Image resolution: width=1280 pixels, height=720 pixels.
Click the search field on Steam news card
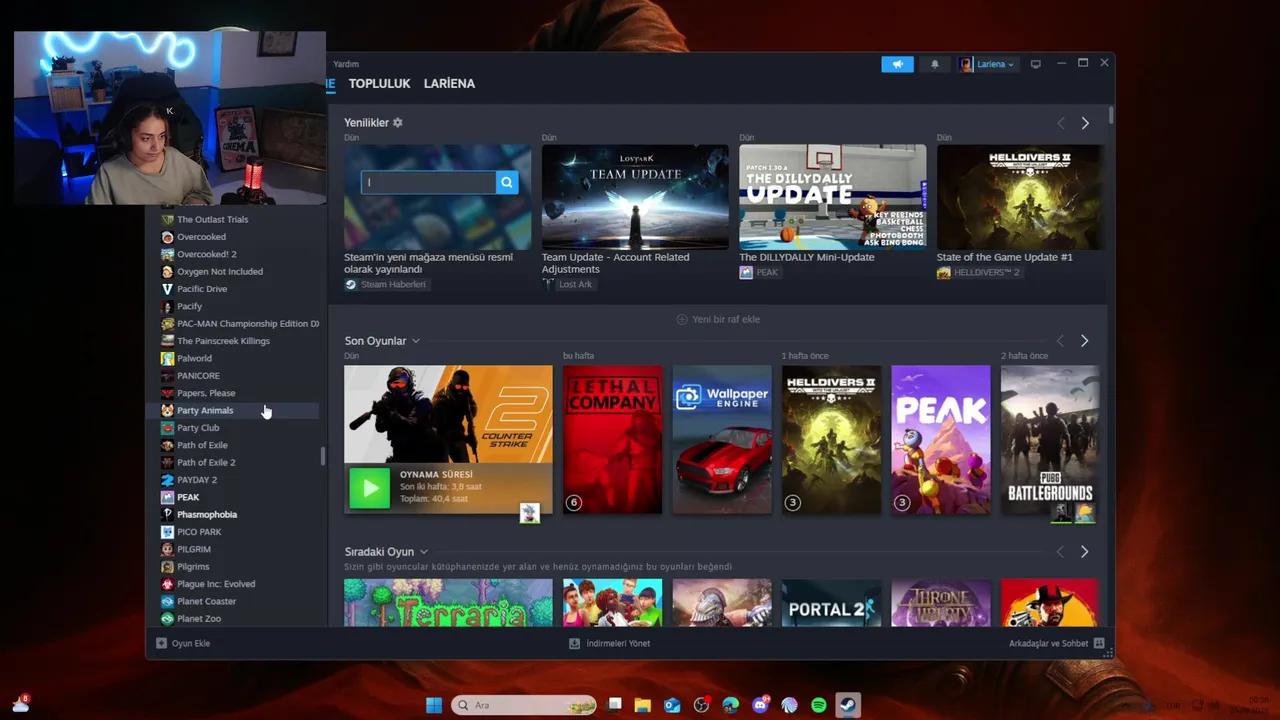tap(428, 182)
